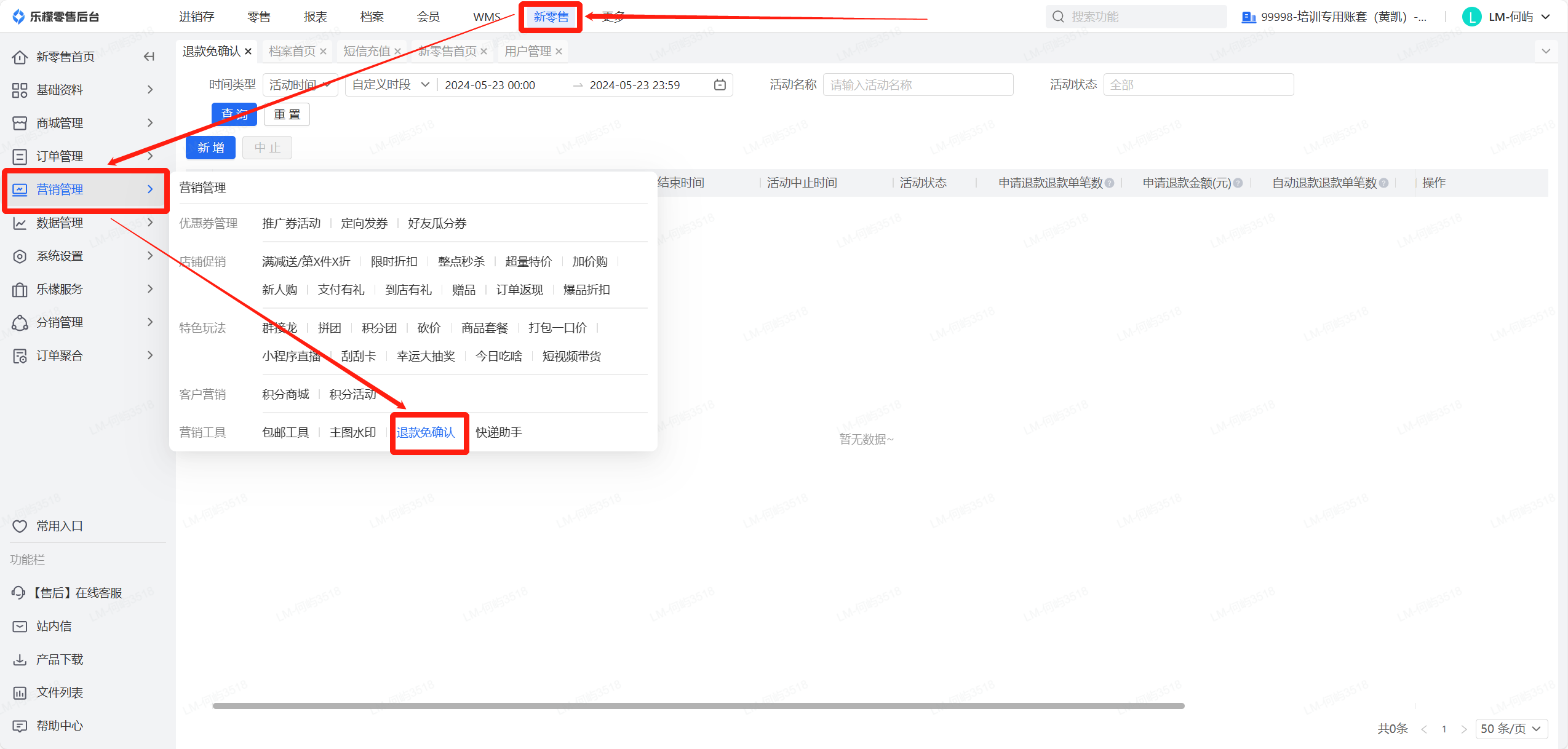The height and width of the screenshot is (749, 1568).
Task: Expand the tab list chevron at right
Action: pos(1546,51)
